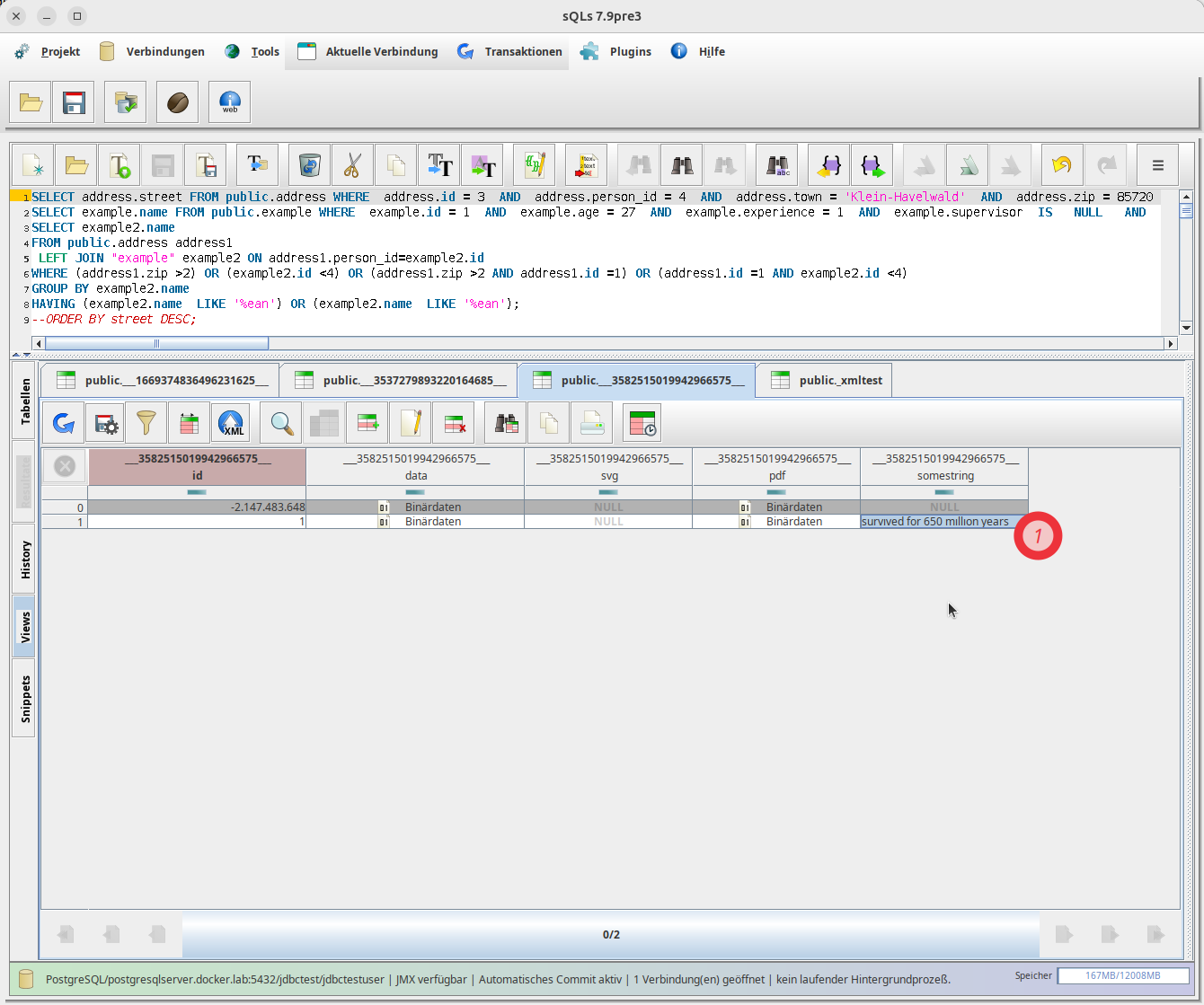The width and height of the screenshot is (1204, 1005).
Task: Open project folder icon in main toolbar
Action: tap(31, 102)
